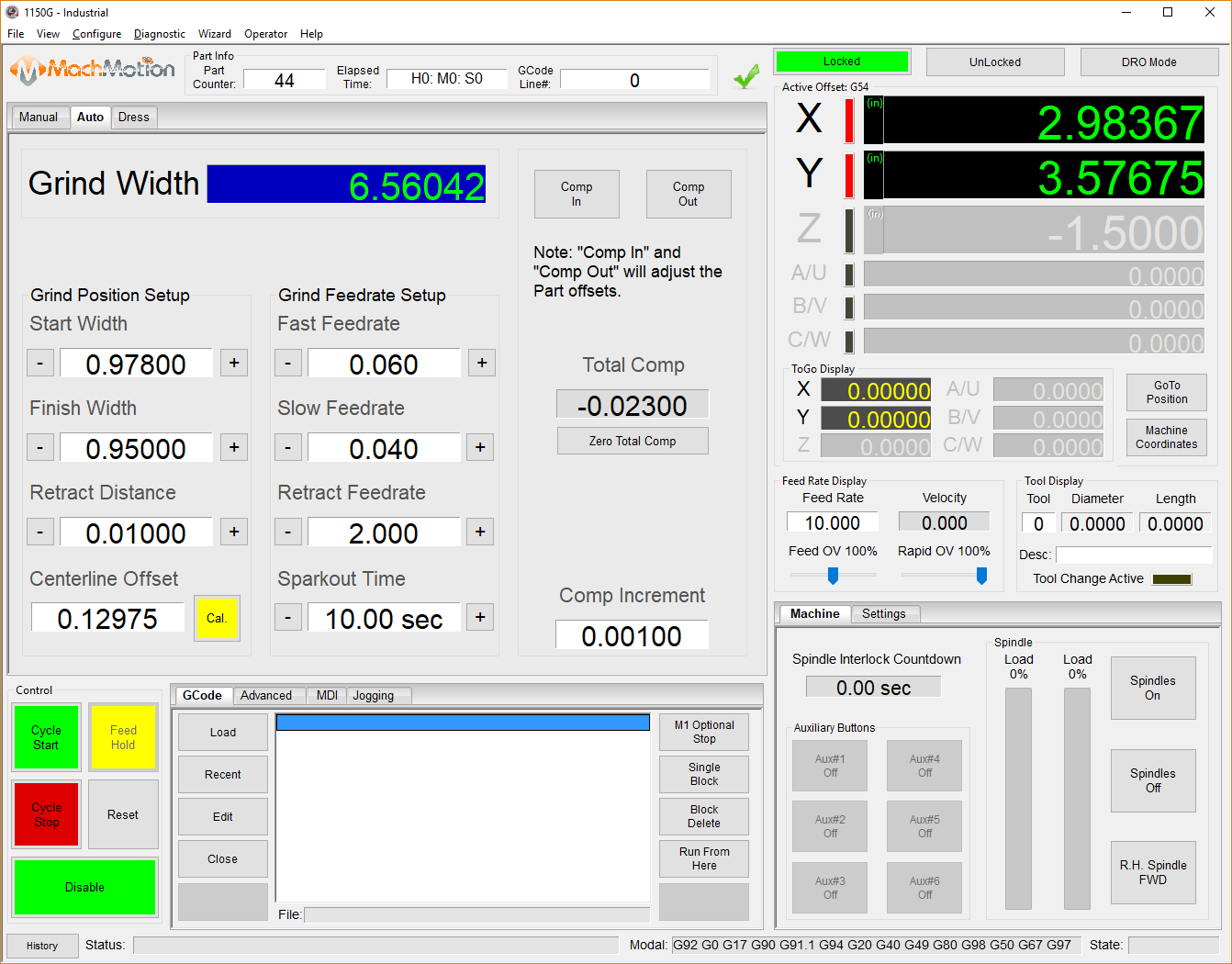Increase Retract Feedrate with plus button
Screen dimensions: 1232x964
click(x=480, y=532)
